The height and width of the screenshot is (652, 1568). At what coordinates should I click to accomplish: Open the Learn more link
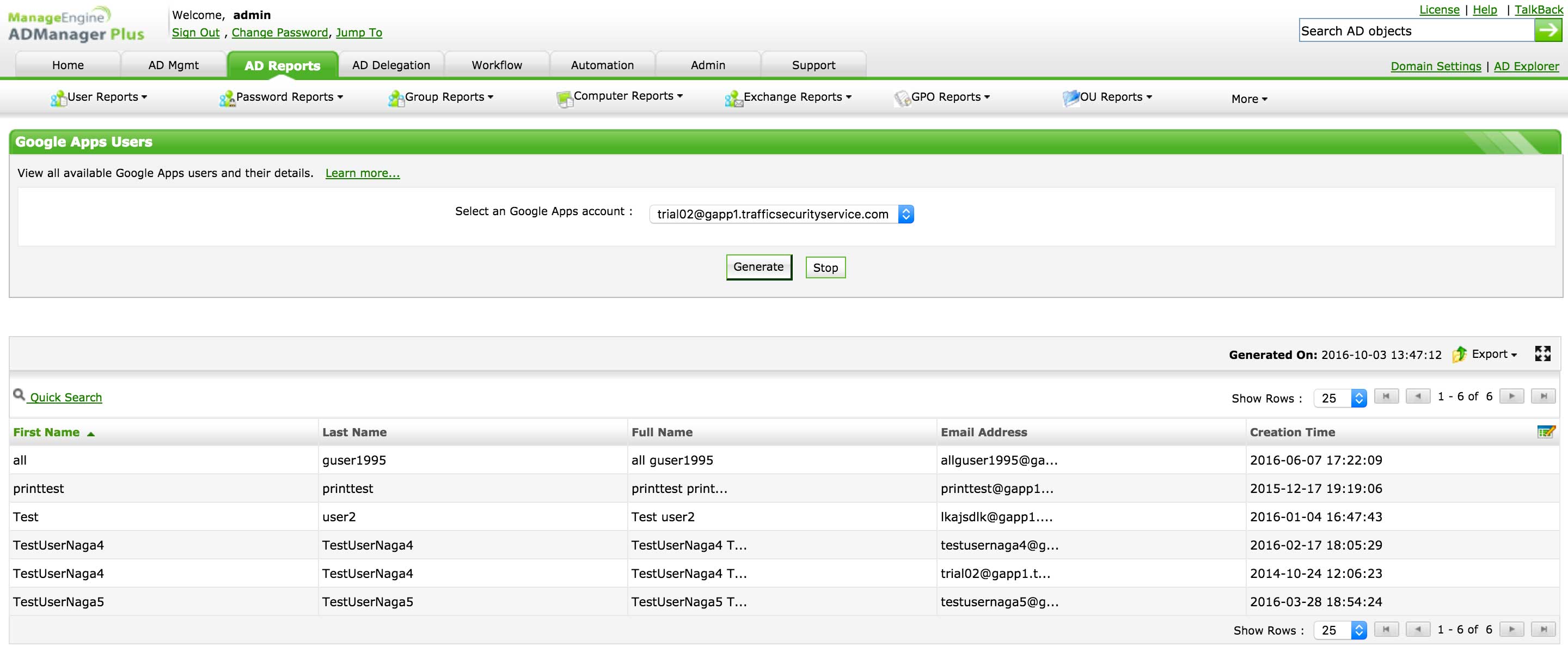click(362, 174)
